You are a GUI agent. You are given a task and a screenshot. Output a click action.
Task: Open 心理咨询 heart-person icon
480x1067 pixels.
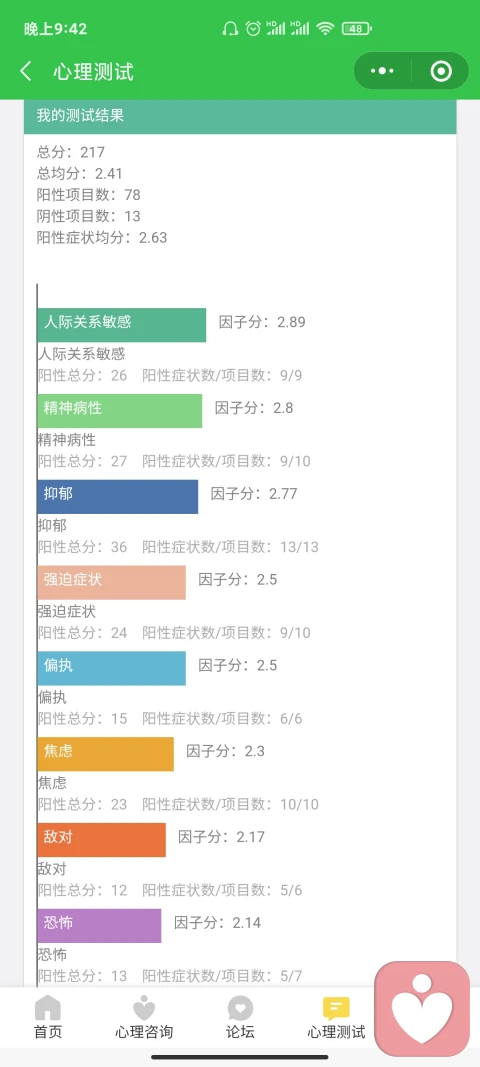pyautogui.click(x=144, y=1007)
